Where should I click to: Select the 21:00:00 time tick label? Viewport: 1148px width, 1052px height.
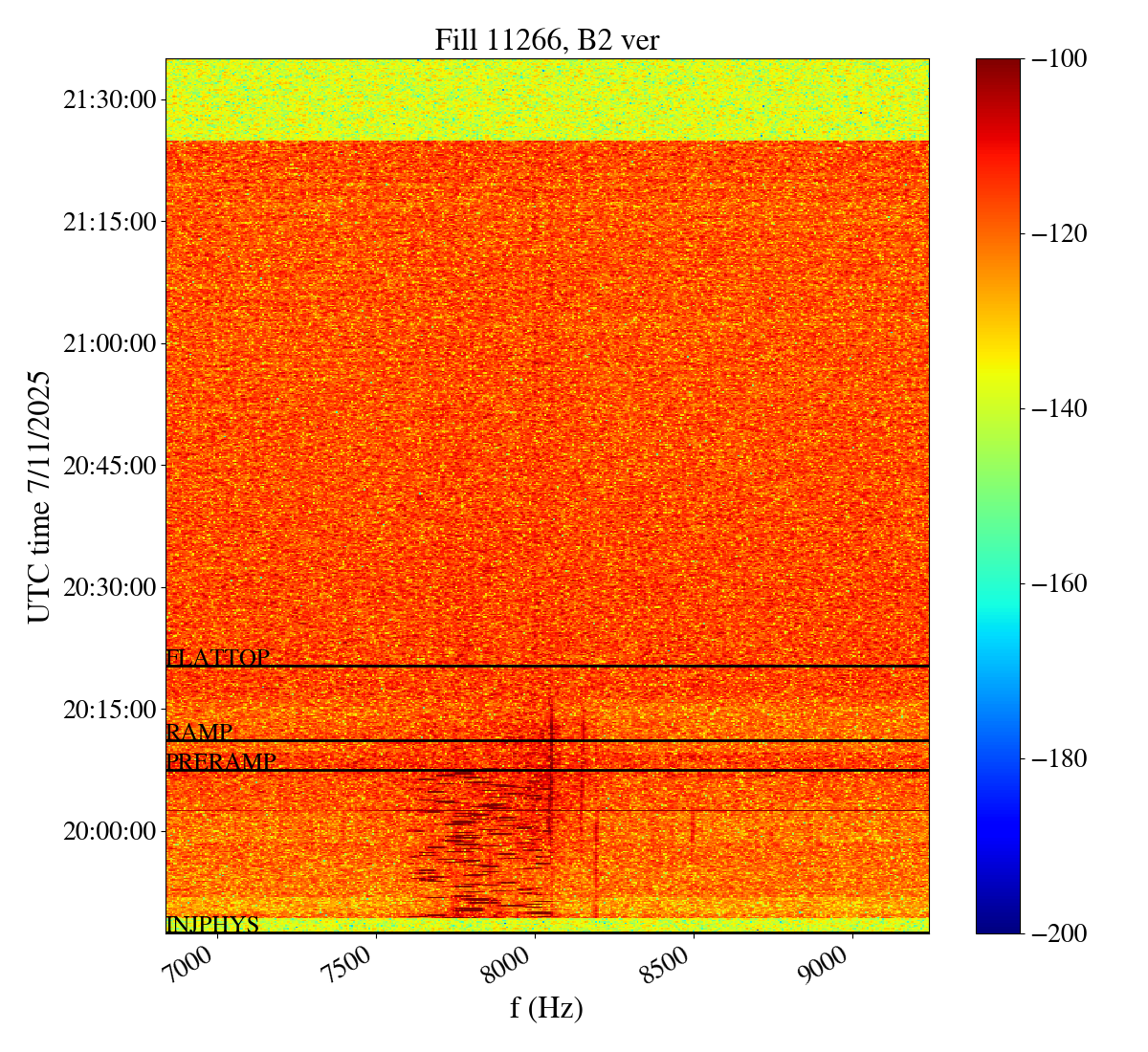tap(109, 343)
